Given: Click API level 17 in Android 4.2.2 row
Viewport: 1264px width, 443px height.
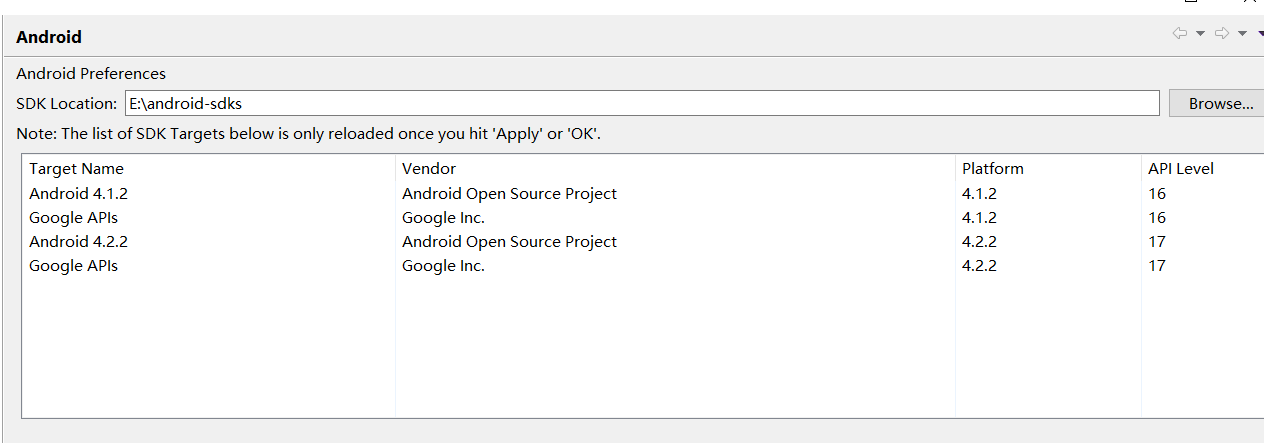Looking at the screenshot, I should [1157, 241].
